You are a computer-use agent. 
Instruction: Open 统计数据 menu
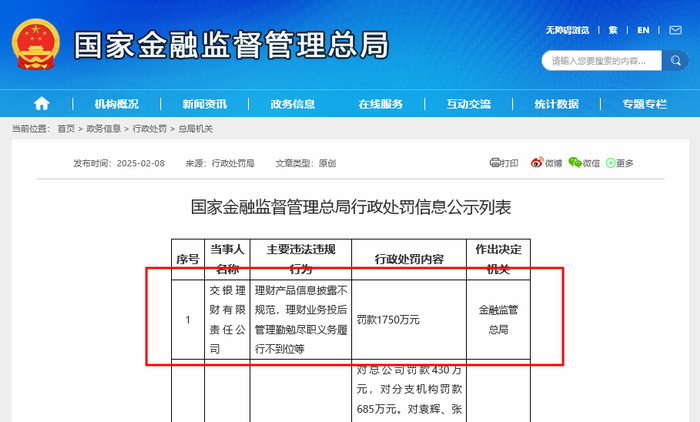pos(556,104)
